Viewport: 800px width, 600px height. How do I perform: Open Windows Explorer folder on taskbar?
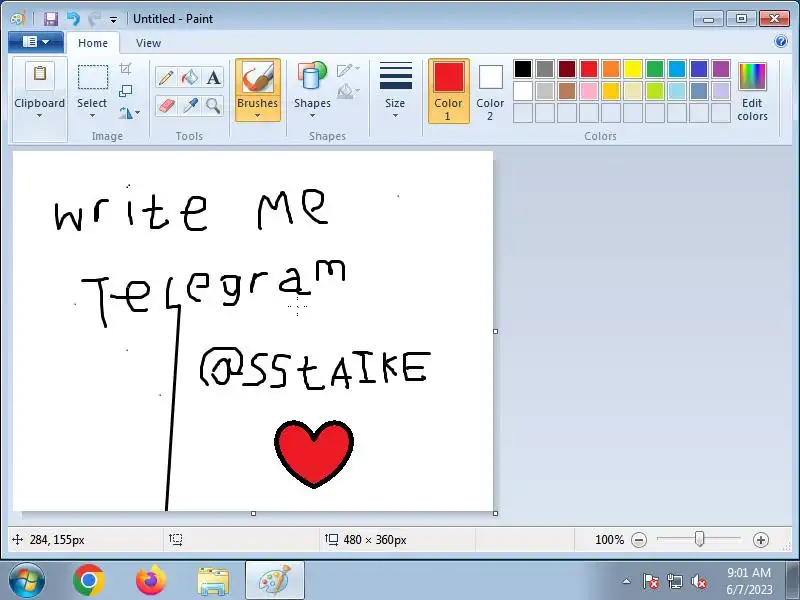click(213, 581)
